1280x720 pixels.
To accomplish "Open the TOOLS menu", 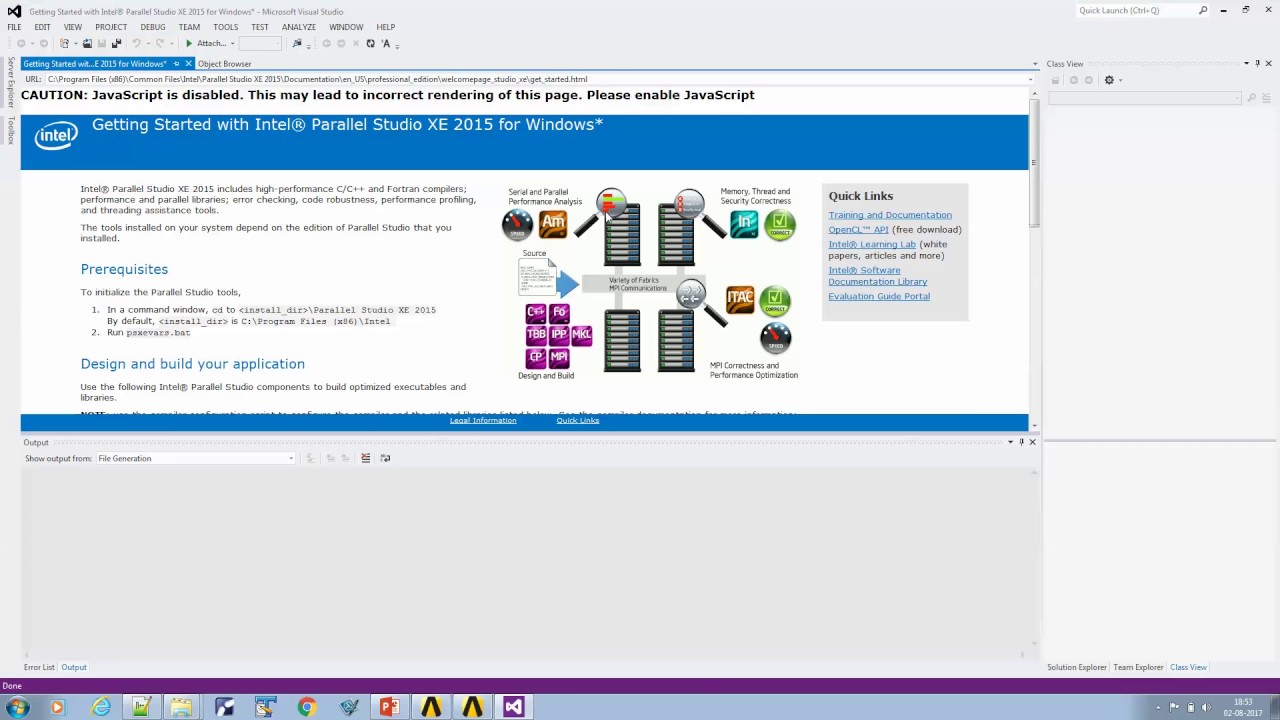I will point(225,27).
